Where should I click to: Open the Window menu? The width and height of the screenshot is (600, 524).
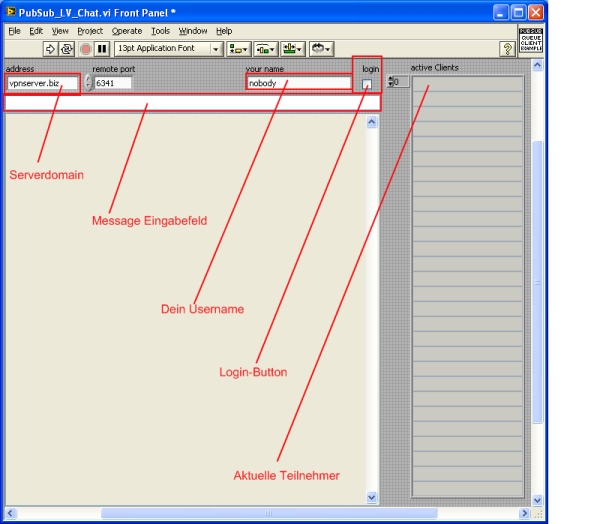(193, 31)
